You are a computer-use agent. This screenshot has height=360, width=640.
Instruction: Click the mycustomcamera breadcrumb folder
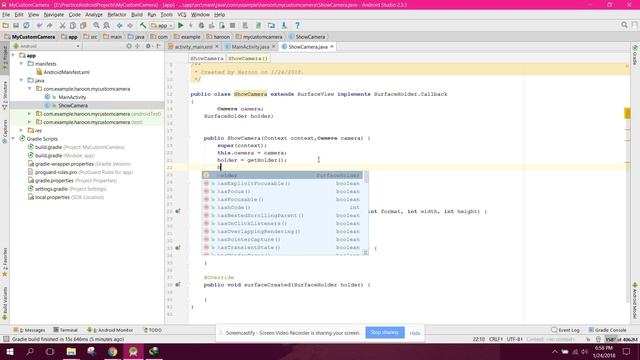259,37
